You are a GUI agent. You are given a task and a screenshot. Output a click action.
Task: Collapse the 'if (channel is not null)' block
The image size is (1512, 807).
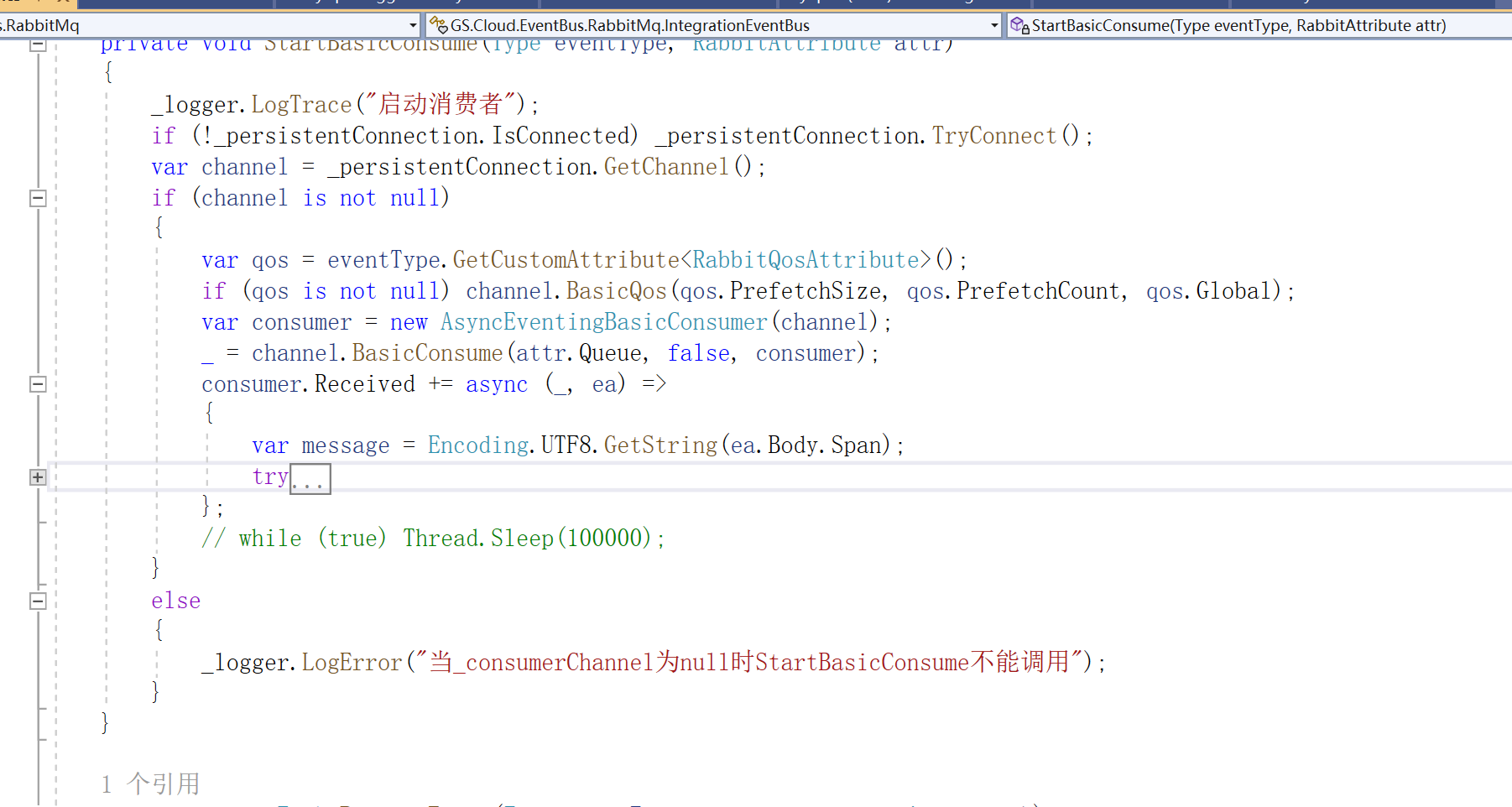pyautogui.click(x=37, y=198)
